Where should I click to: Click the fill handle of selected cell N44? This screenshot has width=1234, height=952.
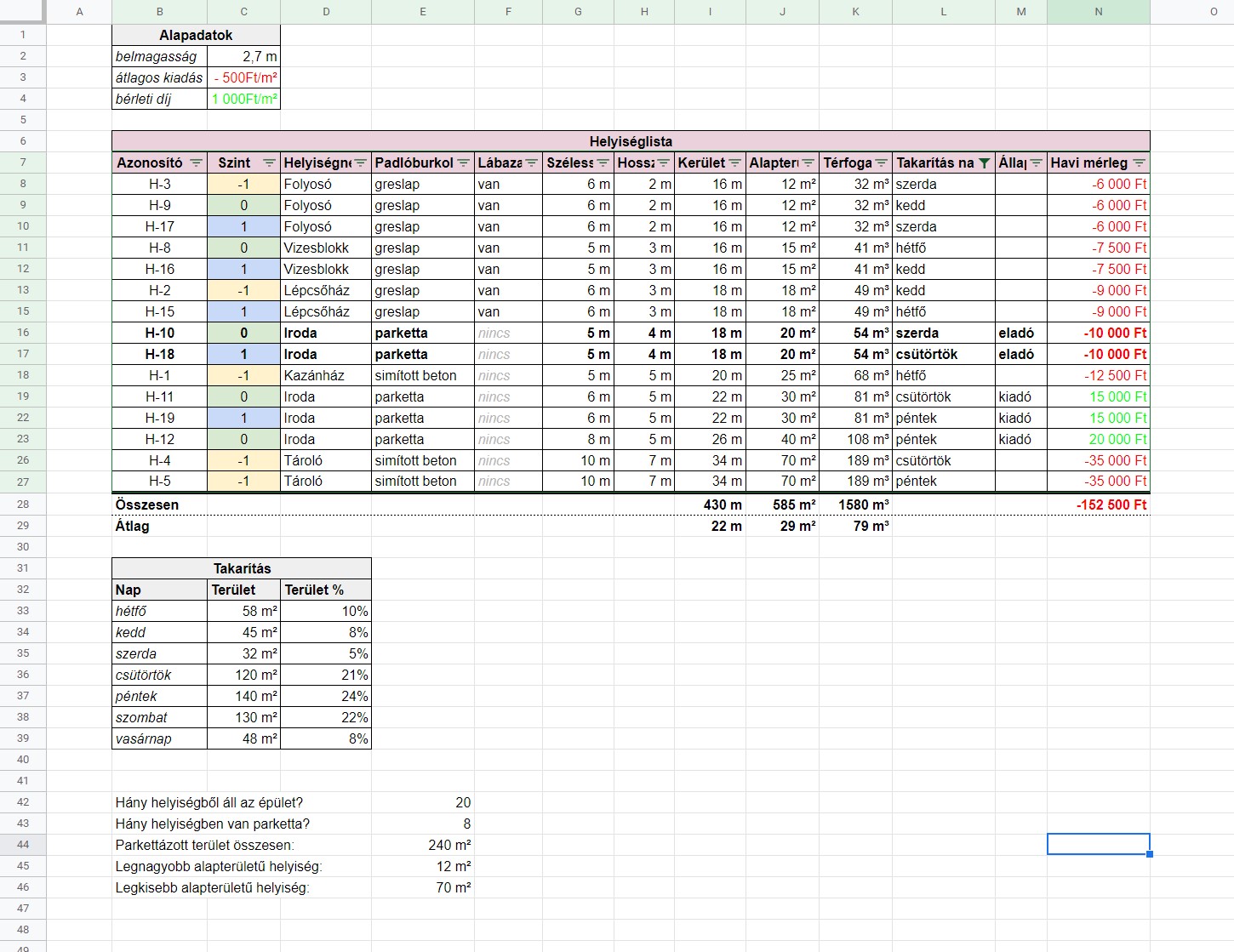1150,854
